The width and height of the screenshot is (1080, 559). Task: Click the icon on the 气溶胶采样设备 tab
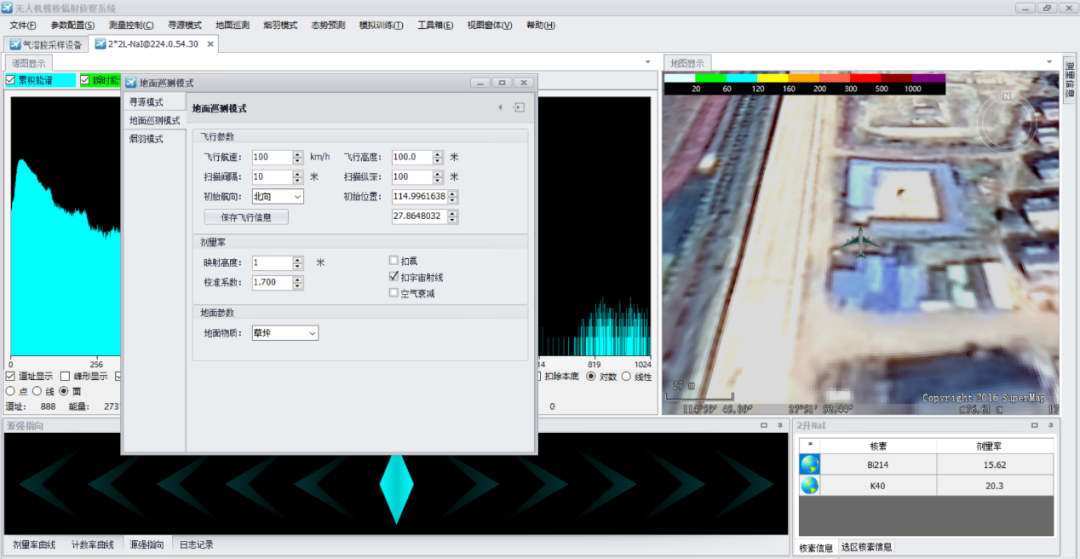click(x=14, y=44)
